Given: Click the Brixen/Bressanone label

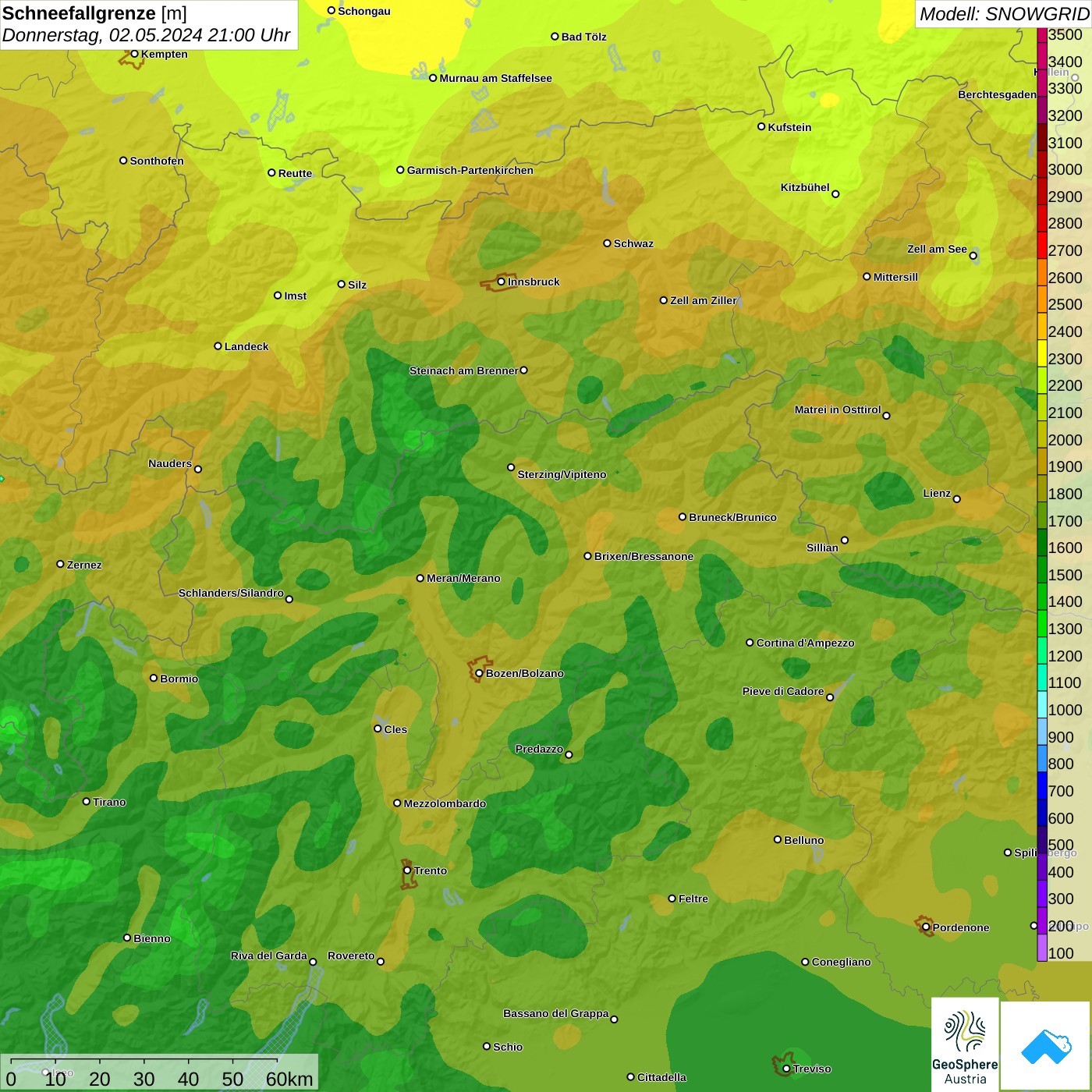Looking at the screenshot, I should click(643, 556).
